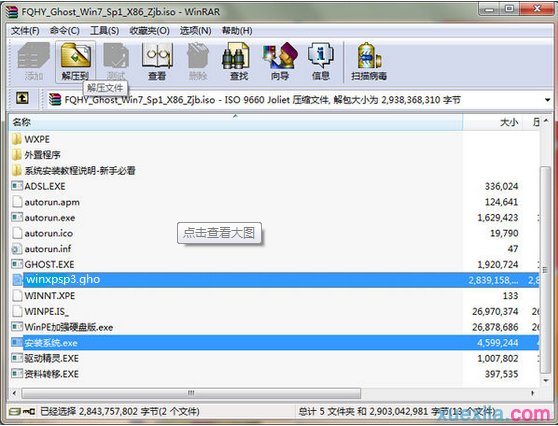This screenshot has height=426, width=558.
Task: Click the size value 336,024
Action: tap(501, 186)
